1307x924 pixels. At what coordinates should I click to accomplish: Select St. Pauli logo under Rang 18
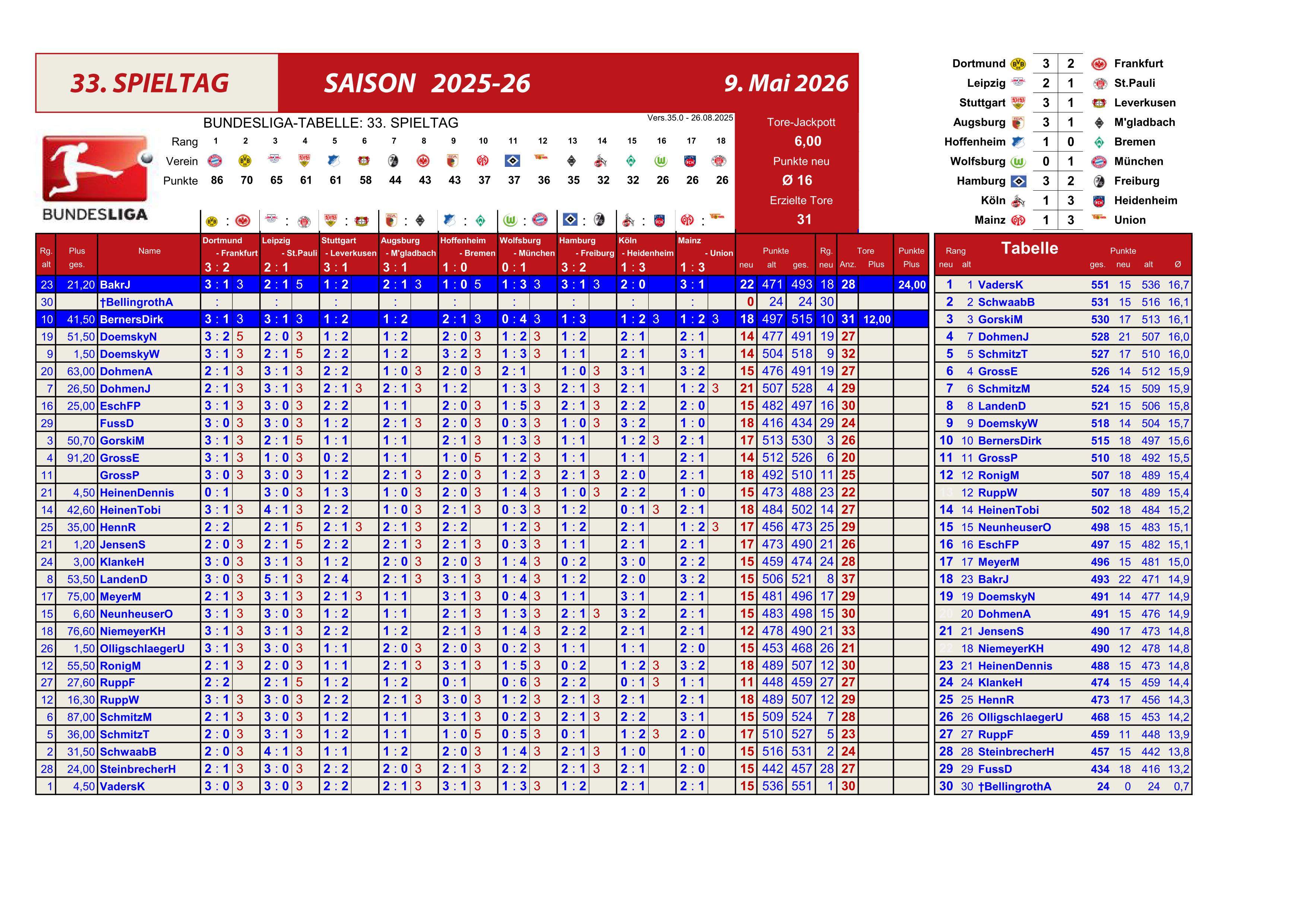719,161
